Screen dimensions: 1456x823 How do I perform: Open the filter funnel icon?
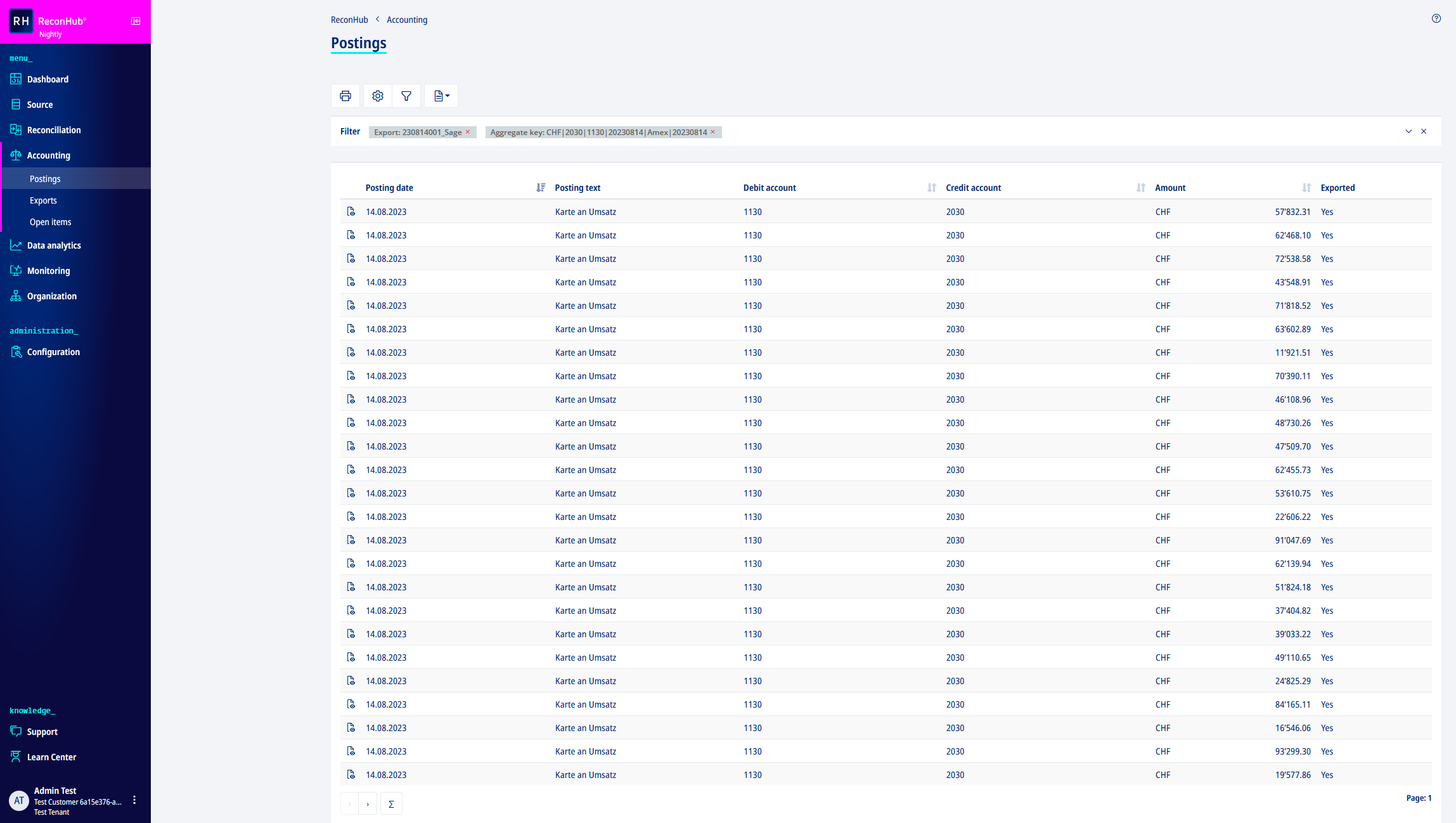(x=406, y=96)
